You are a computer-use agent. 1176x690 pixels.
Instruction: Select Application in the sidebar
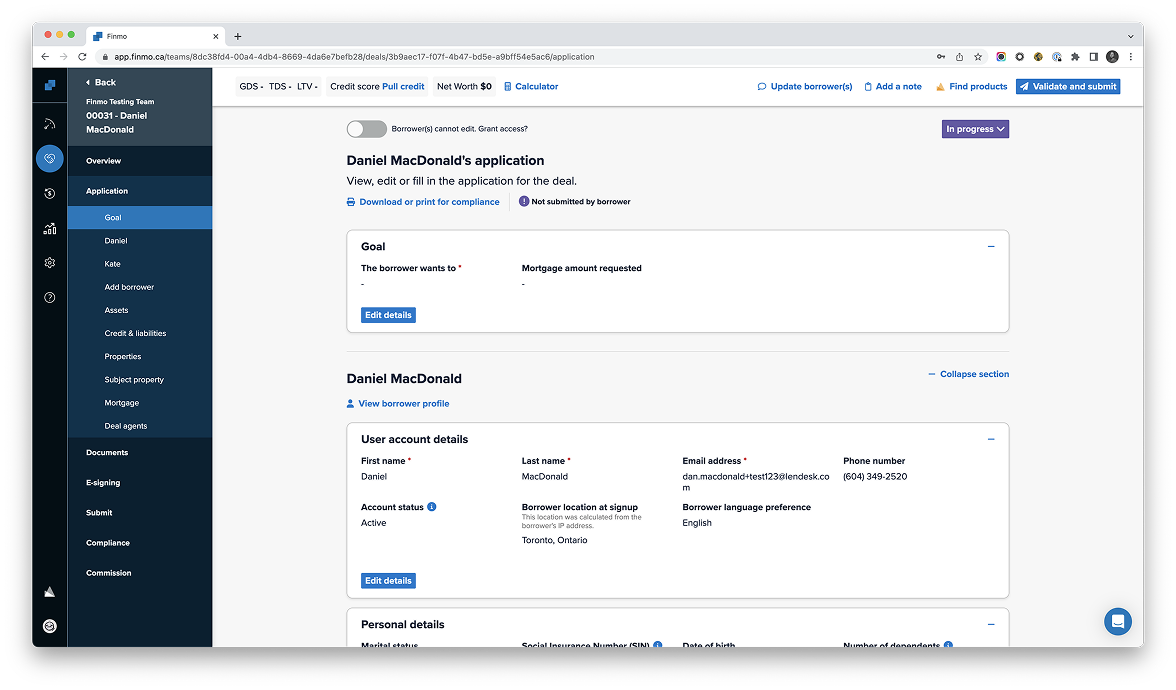(x=140, y=191)
